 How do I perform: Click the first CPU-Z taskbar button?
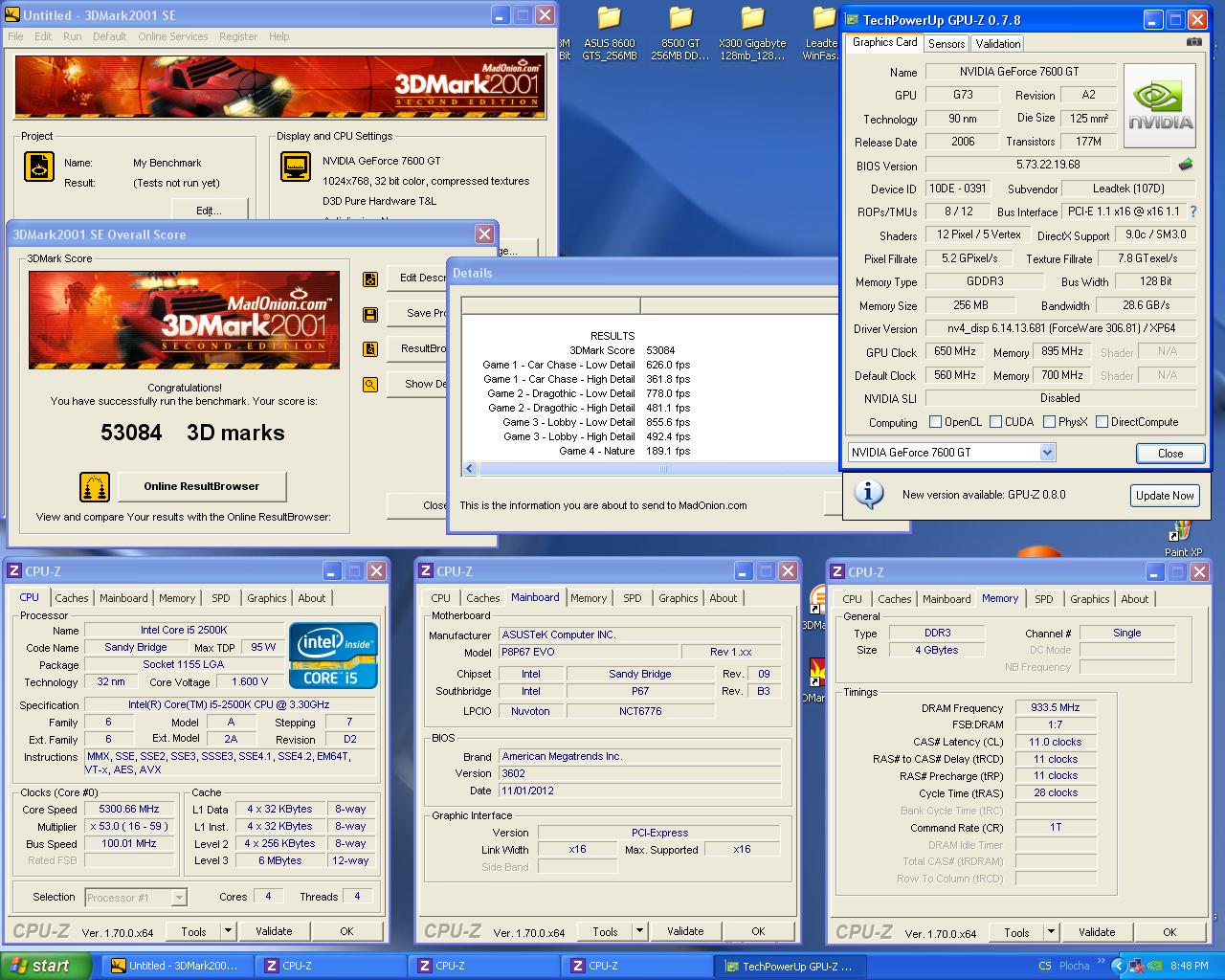tap(331, 966)
